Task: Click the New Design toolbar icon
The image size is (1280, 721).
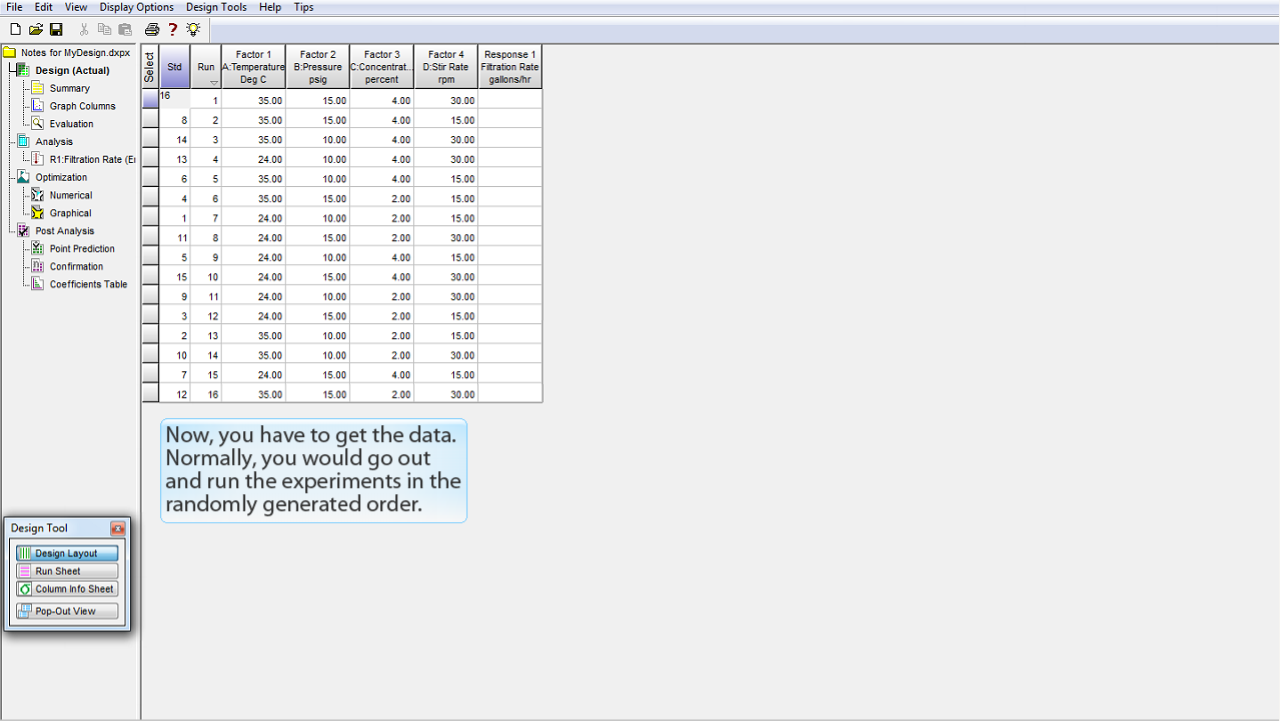Action: tap(15, 30)
